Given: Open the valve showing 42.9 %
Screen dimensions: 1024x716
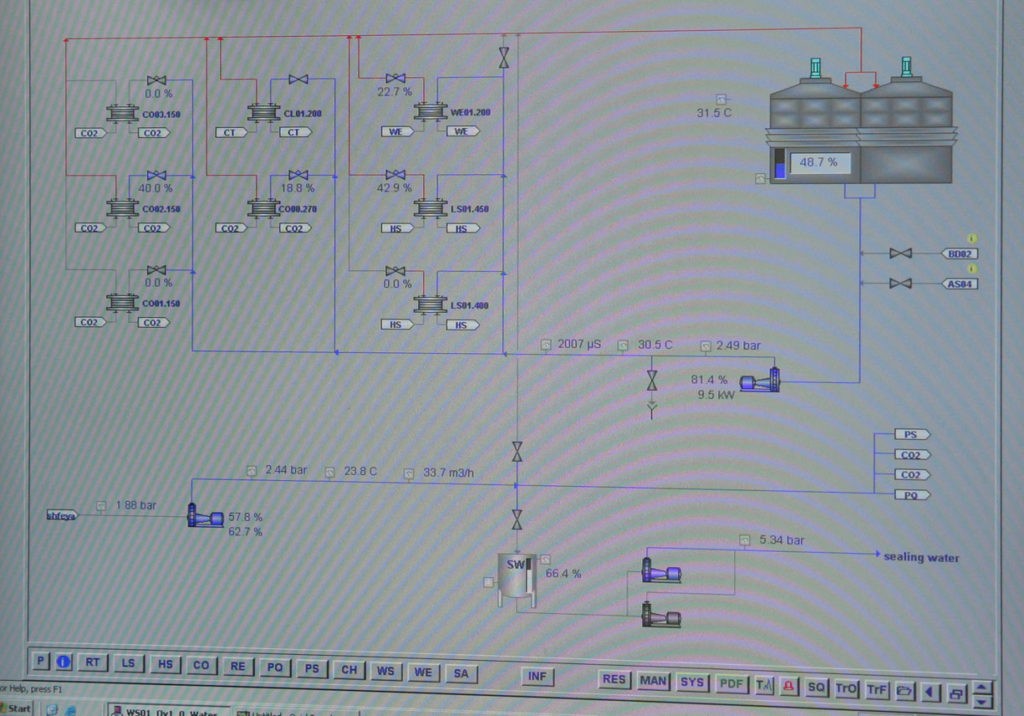Looking at the screenshot, I should [395, 174].
